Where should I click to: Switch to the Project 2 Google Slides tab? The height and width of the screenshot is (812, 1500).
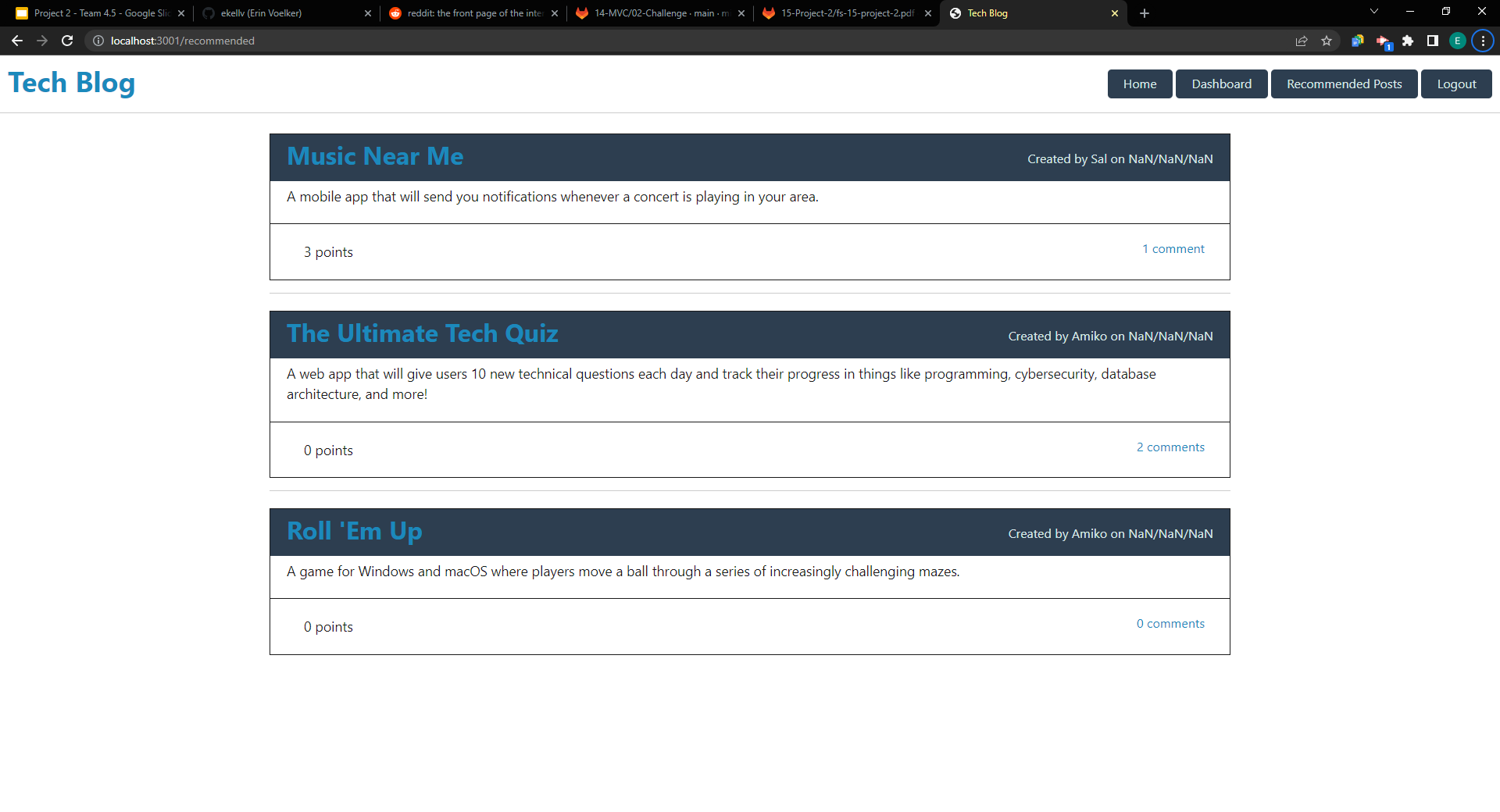pyautogui.click(x=98, y=13)
